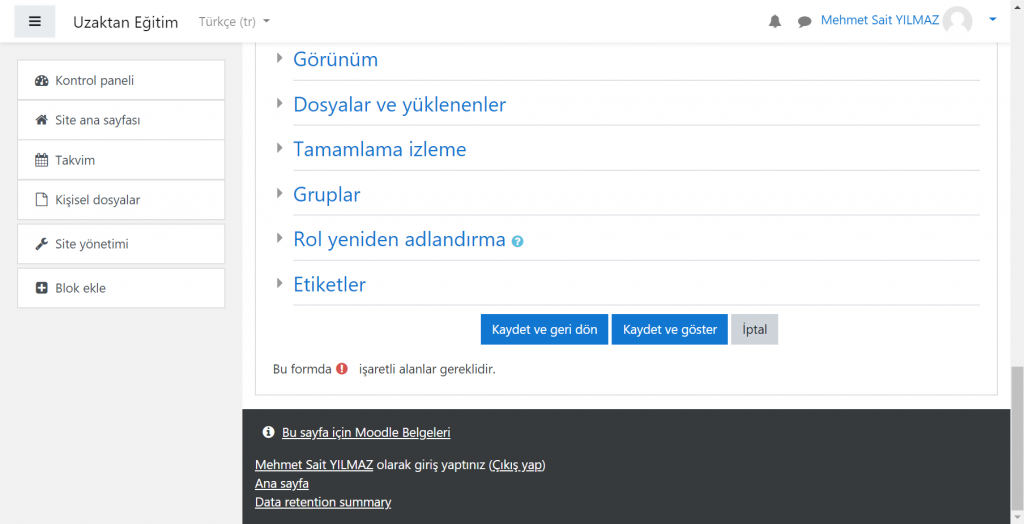
Task: Open Kişisel dosyalar in sidebar
Action: 121,200
